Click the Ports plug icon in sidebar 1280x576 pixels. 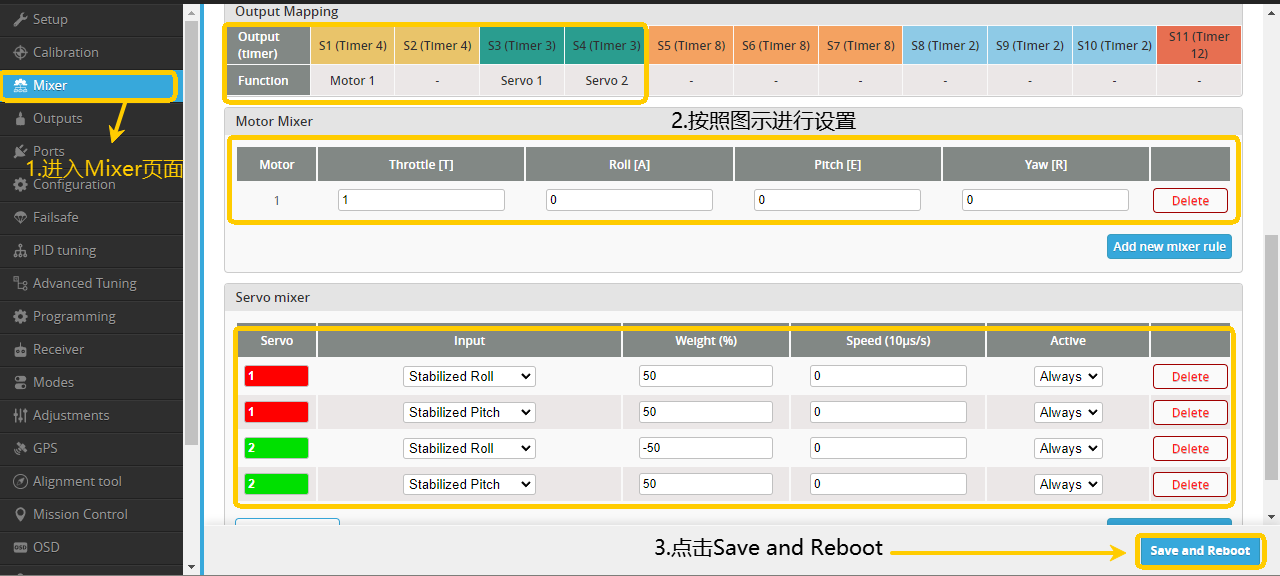click(21, 151)
